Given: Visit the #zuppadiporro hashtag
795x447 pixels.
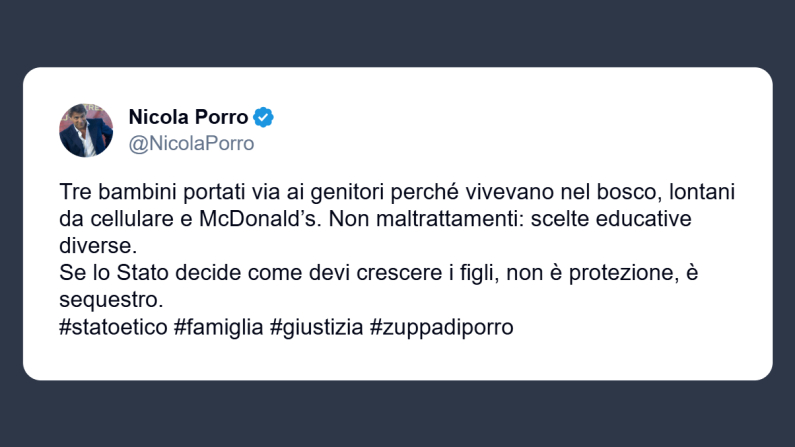Looking at the screenshot, I should 441,327.
